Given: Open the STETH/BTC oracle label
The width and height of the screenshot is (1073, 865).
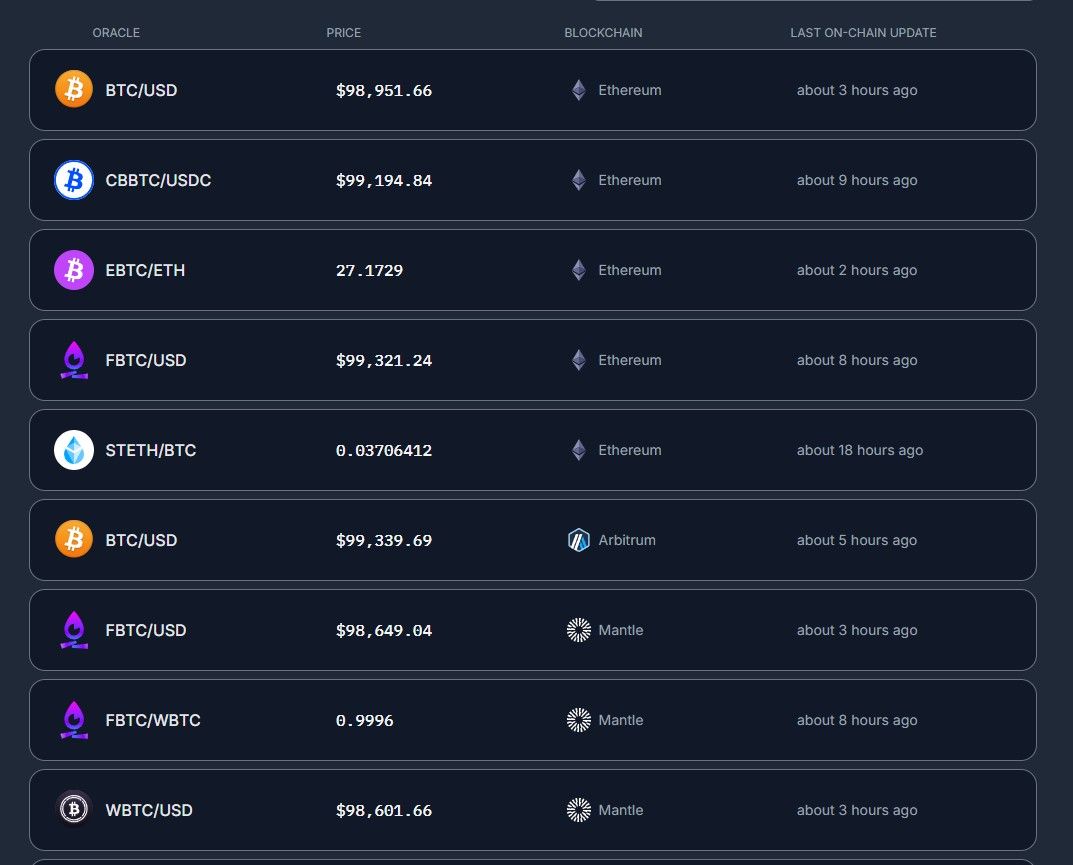Looking at the screenshot, I should pyautogui.click(x=151, y=450).
